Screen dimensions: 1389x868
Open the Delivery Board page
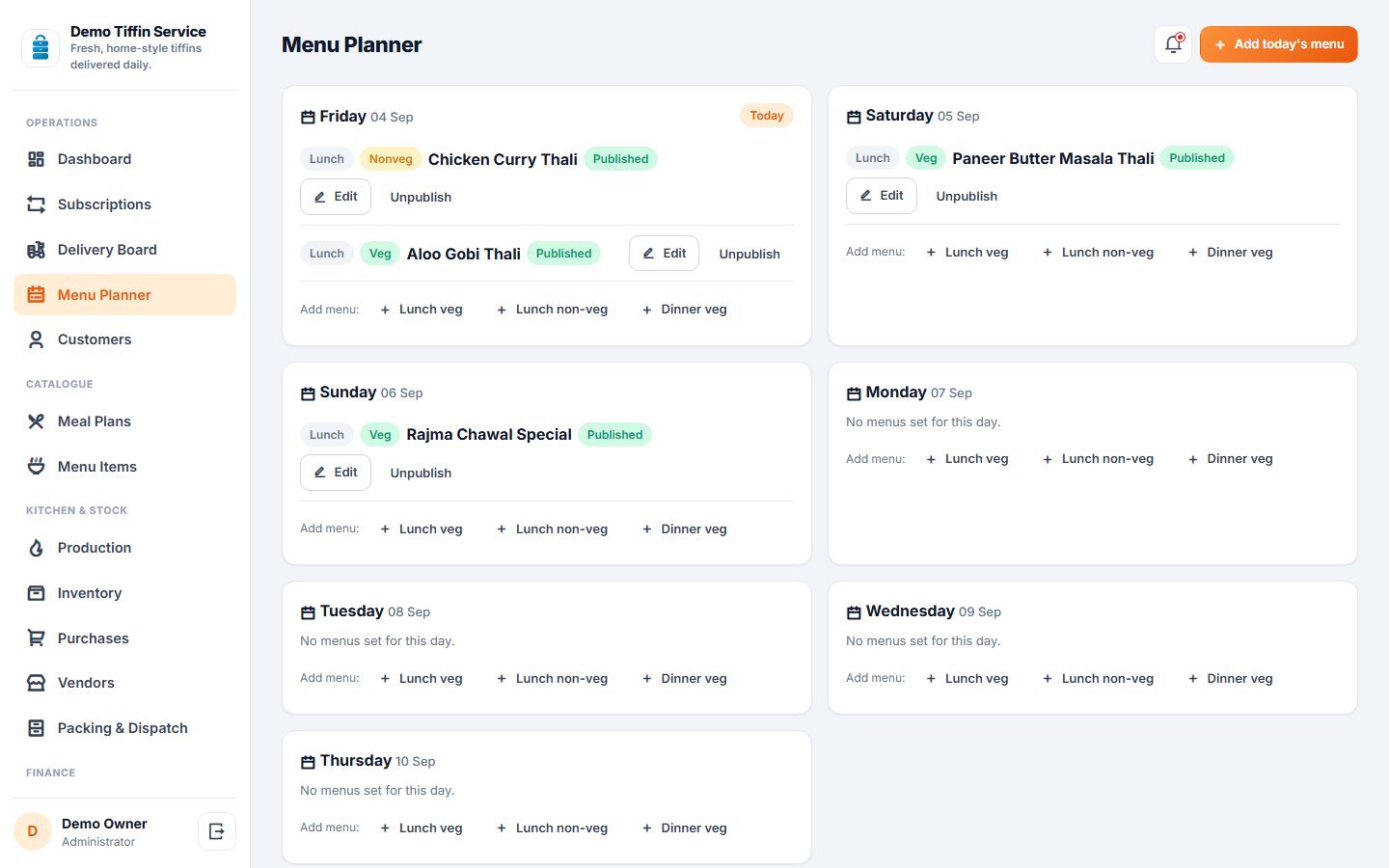point(125,250)
